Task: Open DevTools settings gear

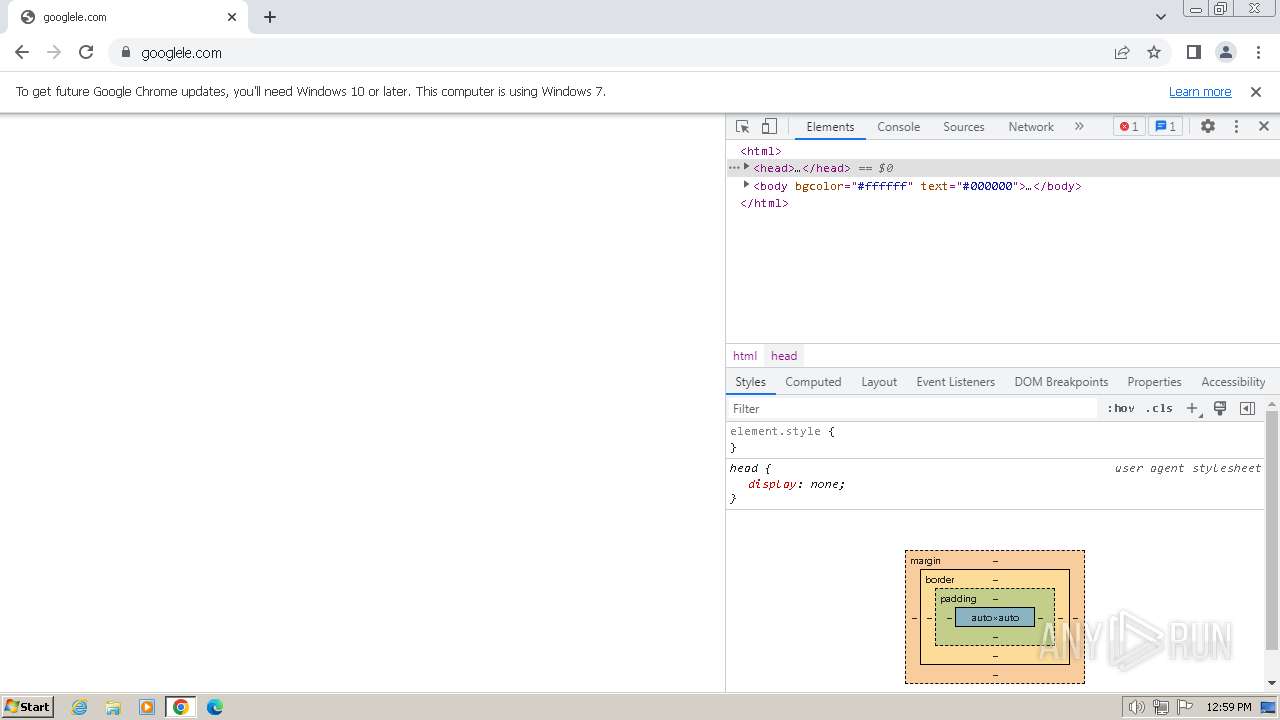Action: click(x=1208, y=127)
